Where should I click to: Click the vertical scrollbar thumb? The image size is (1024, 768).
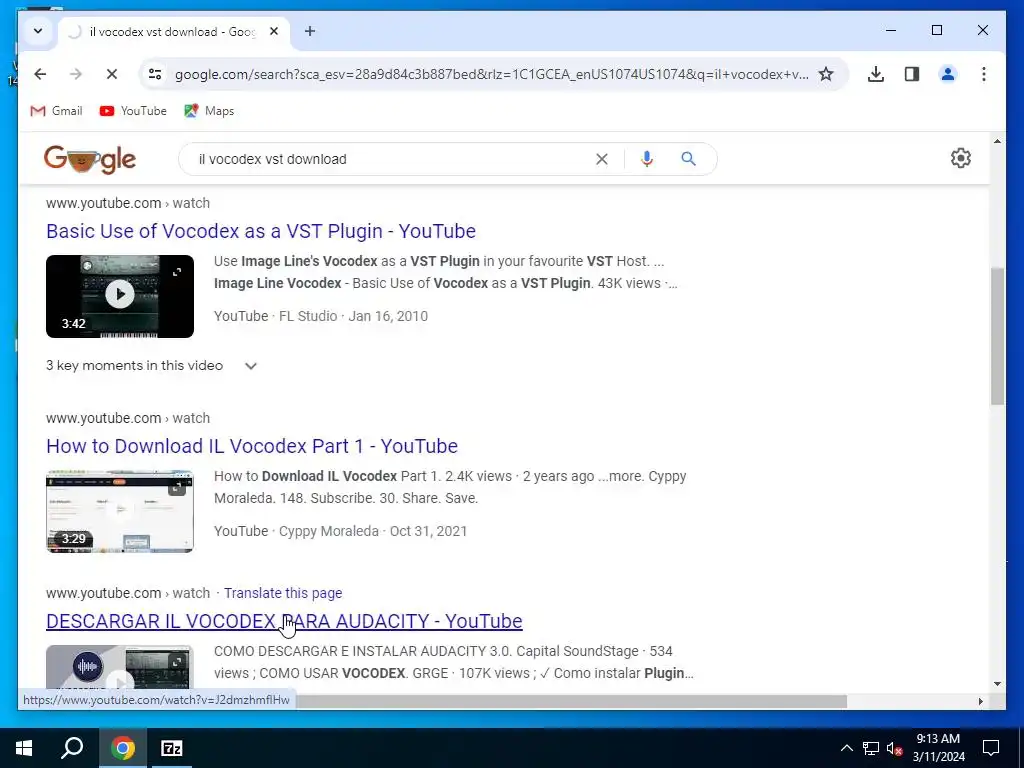click(x=997, y=336)
